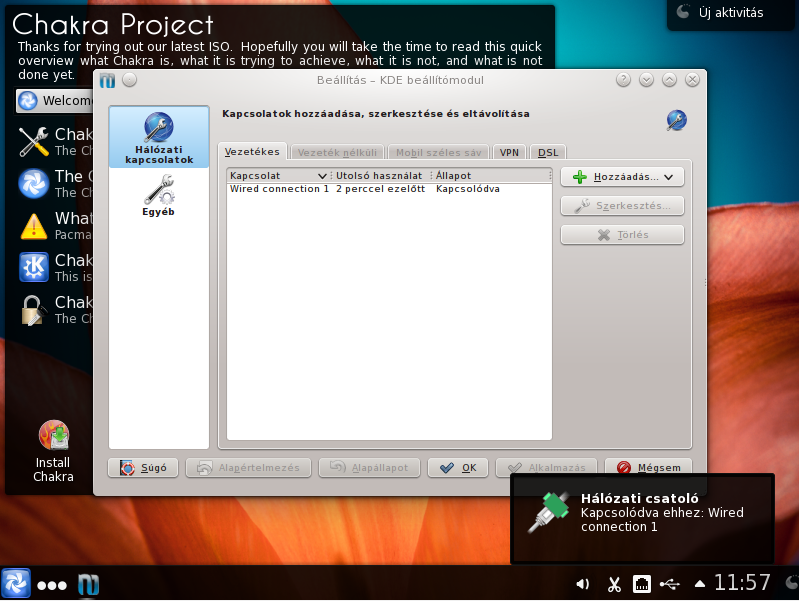Screen dimensions: 799x601
Task: Click the settings dialog taskbar entry
Action: pos(88,585)
